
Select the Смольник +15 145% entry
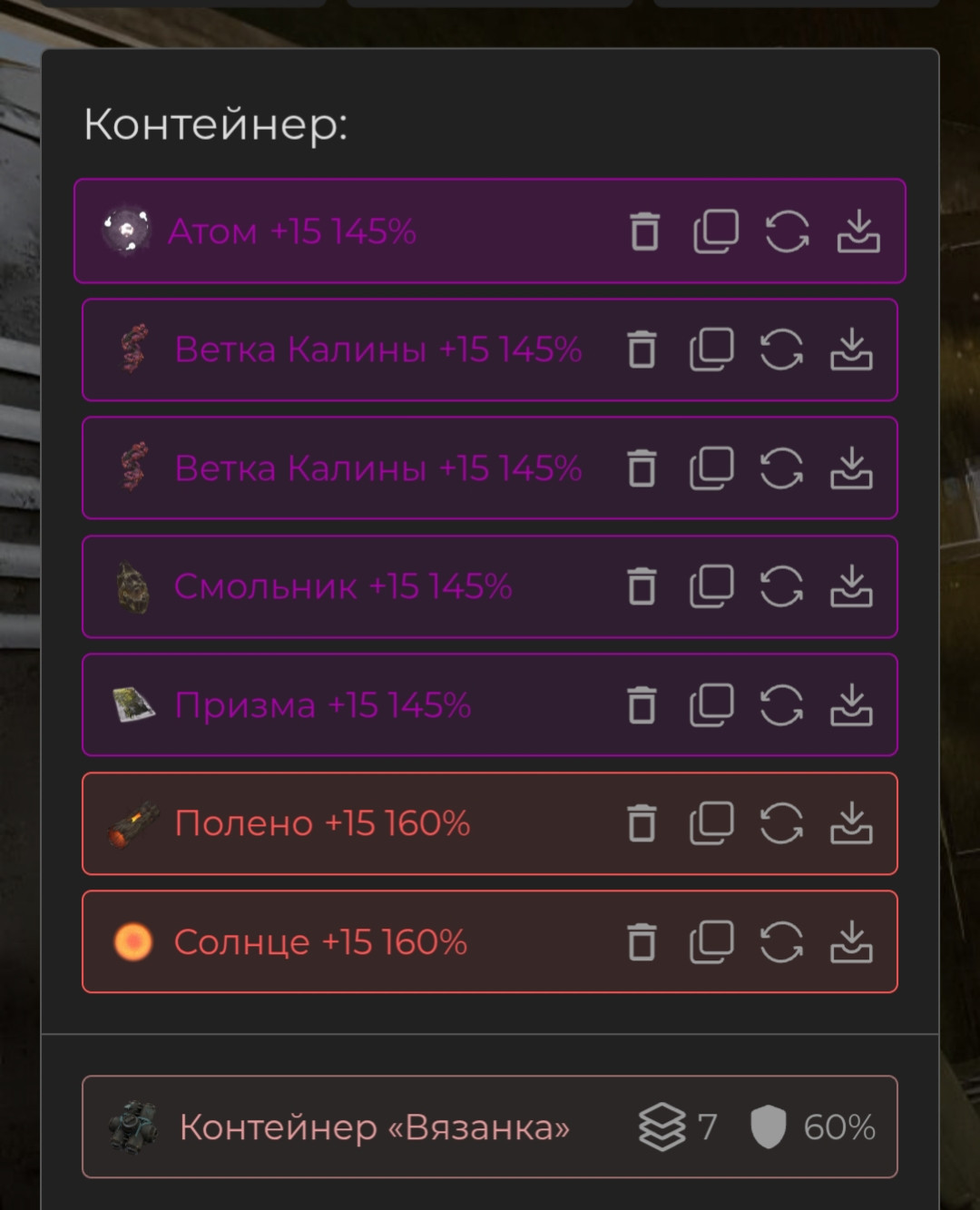click(345, 587)
